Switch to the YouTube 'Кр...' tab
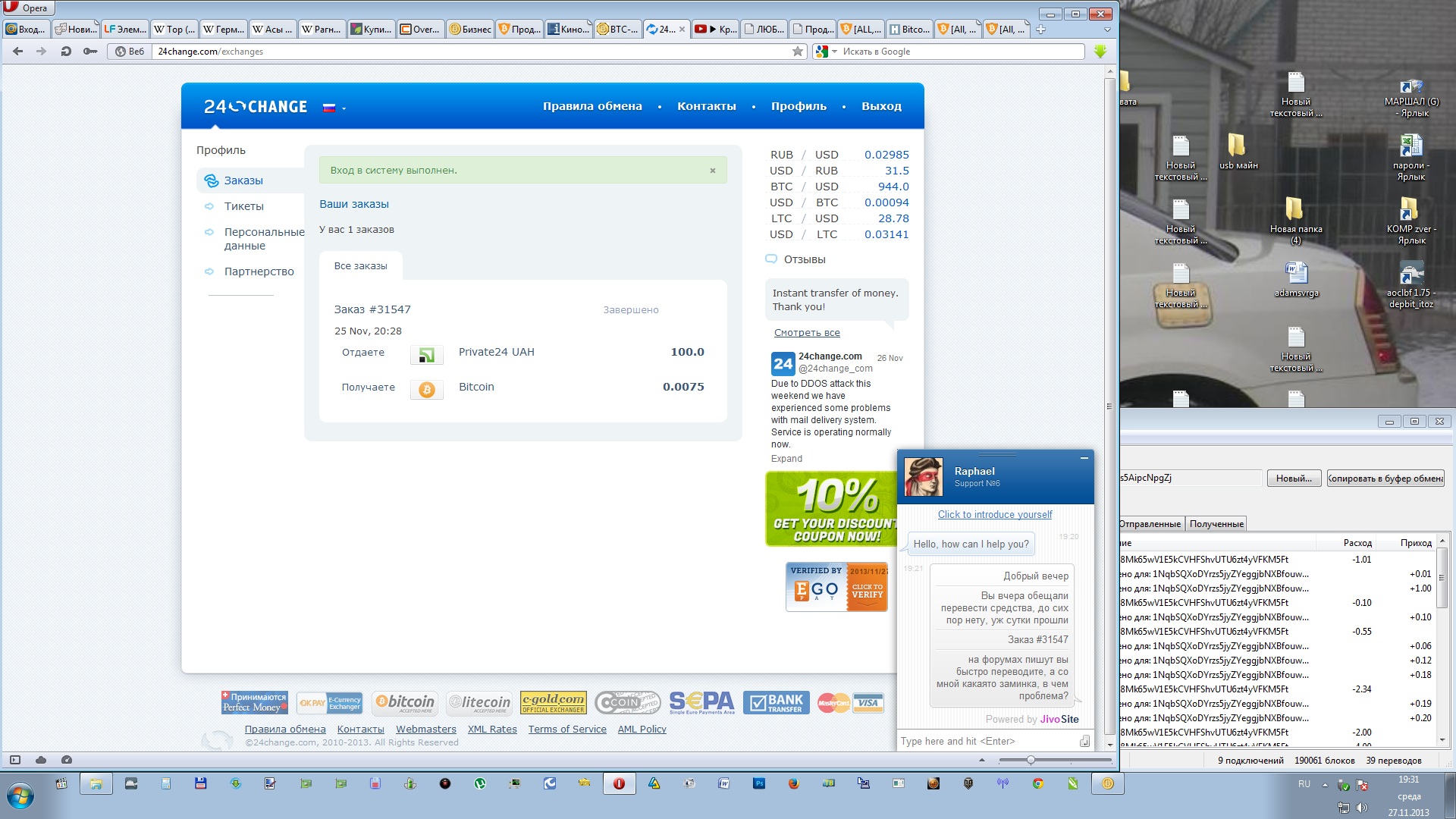The width and height of the screenshot is (1456, 819). coord(715,30)
